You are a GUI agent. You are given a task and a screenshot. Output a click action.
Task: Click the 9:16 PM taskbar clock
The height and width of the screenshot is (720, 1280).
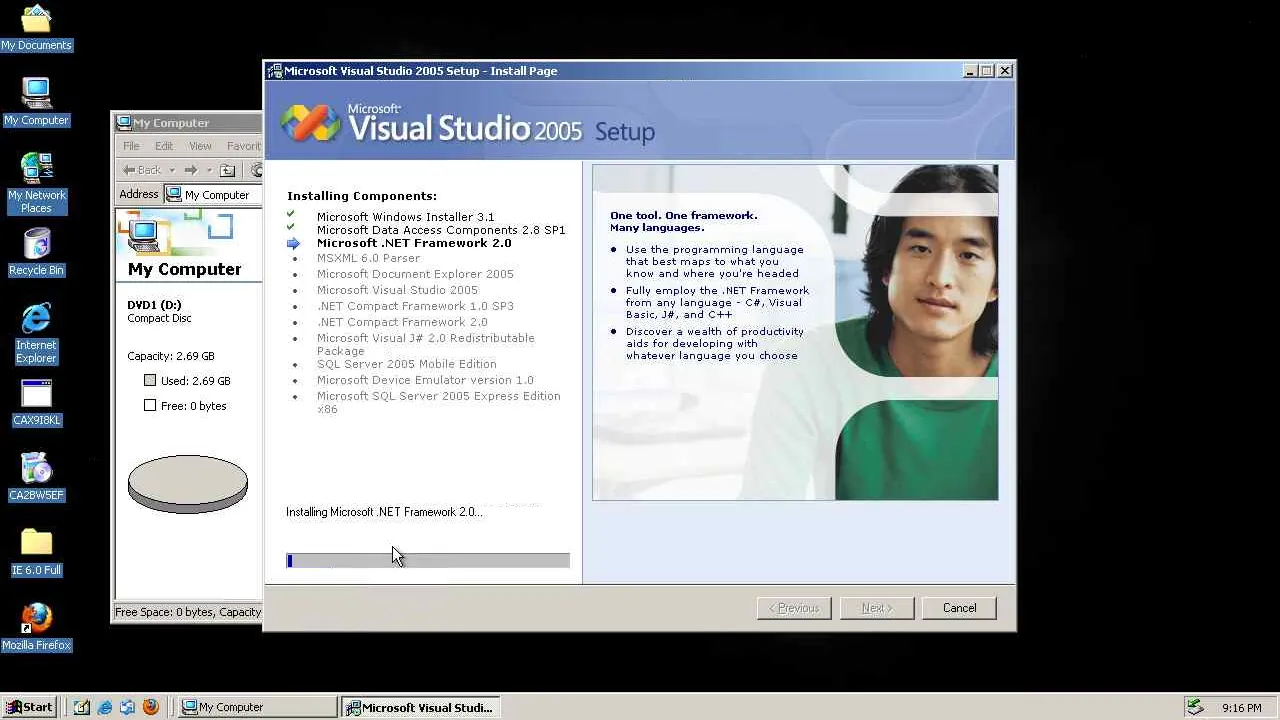(x=1241, y=708)
